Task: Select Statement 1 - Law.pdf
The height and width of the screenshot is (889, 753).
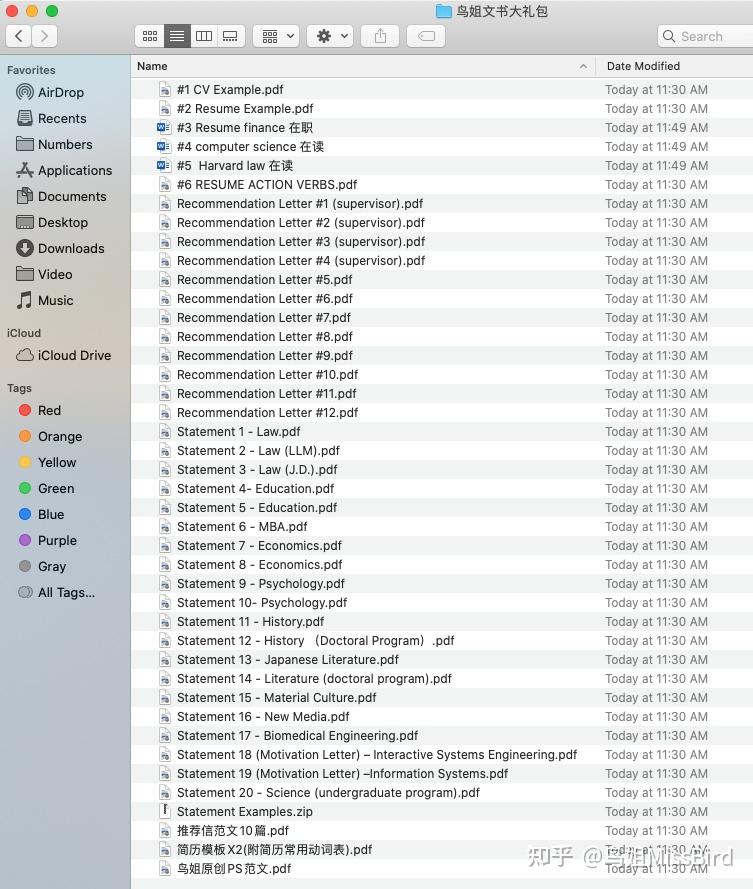Action: (239, 432)
